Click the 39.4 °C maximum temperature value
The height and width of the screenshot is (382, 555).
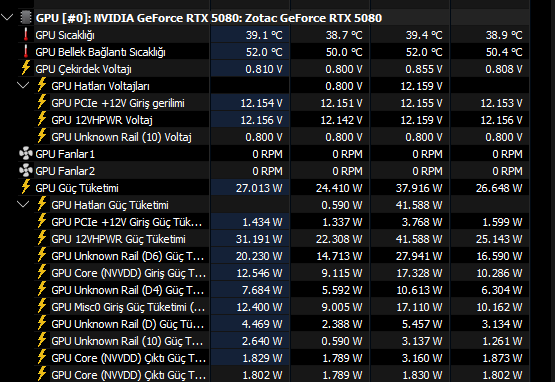[x=424, y=35]
